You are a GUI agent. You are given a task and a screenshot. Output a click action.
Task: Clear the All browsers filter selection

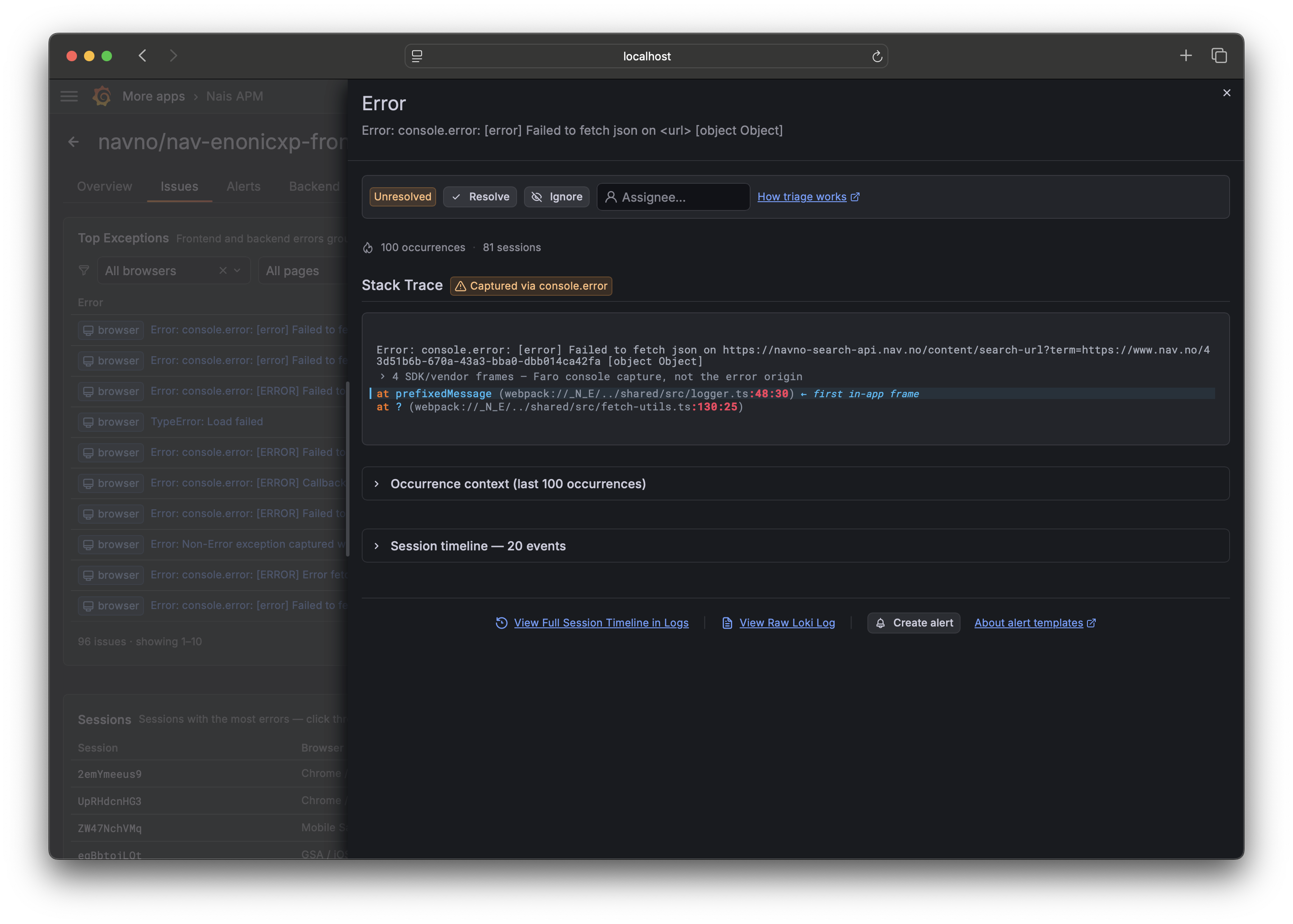click(223, 270)
